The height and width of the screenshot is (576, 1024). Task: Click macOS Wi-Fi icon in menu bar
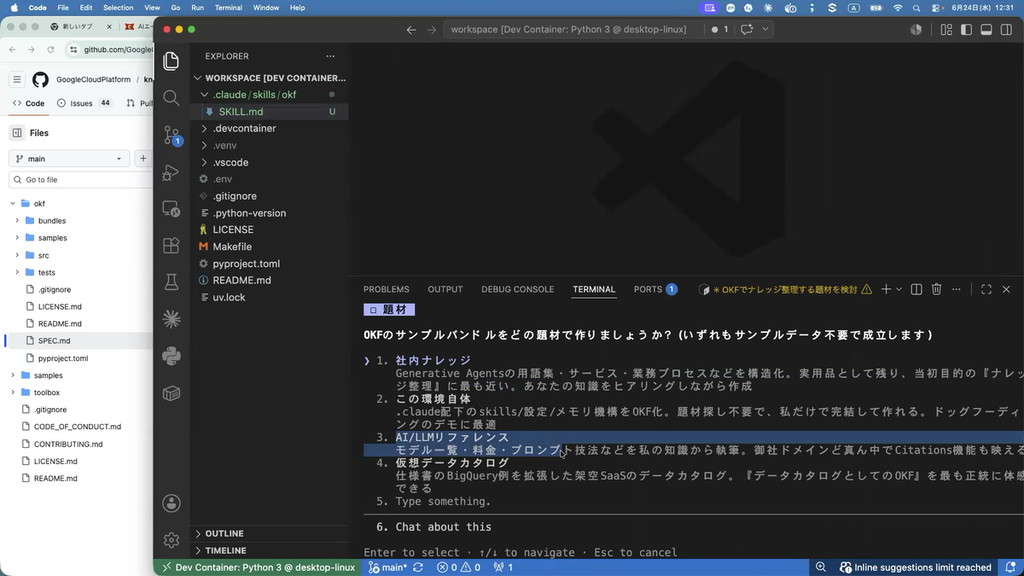point(897,8)
